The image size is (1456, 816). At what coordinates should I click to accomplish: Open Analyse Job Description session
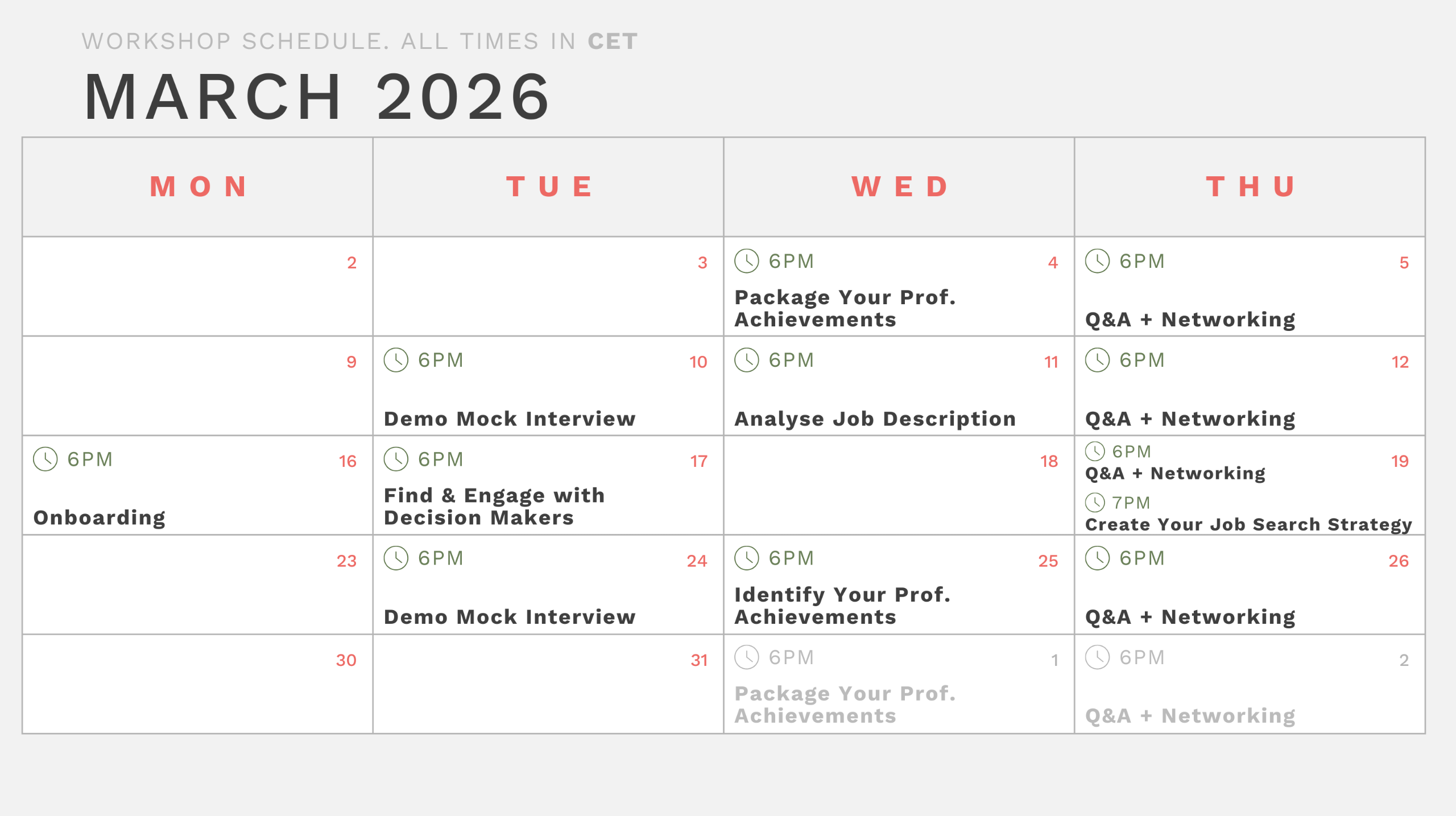tap(875, 419)
